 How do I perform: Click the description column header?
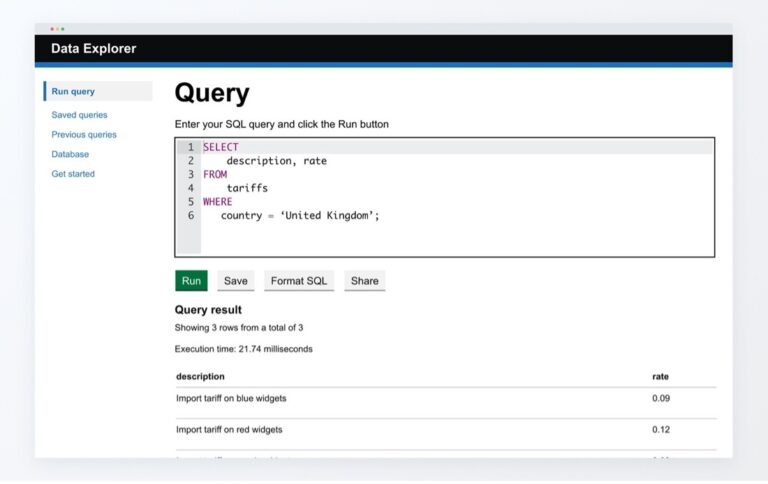[x=200, y=376]
